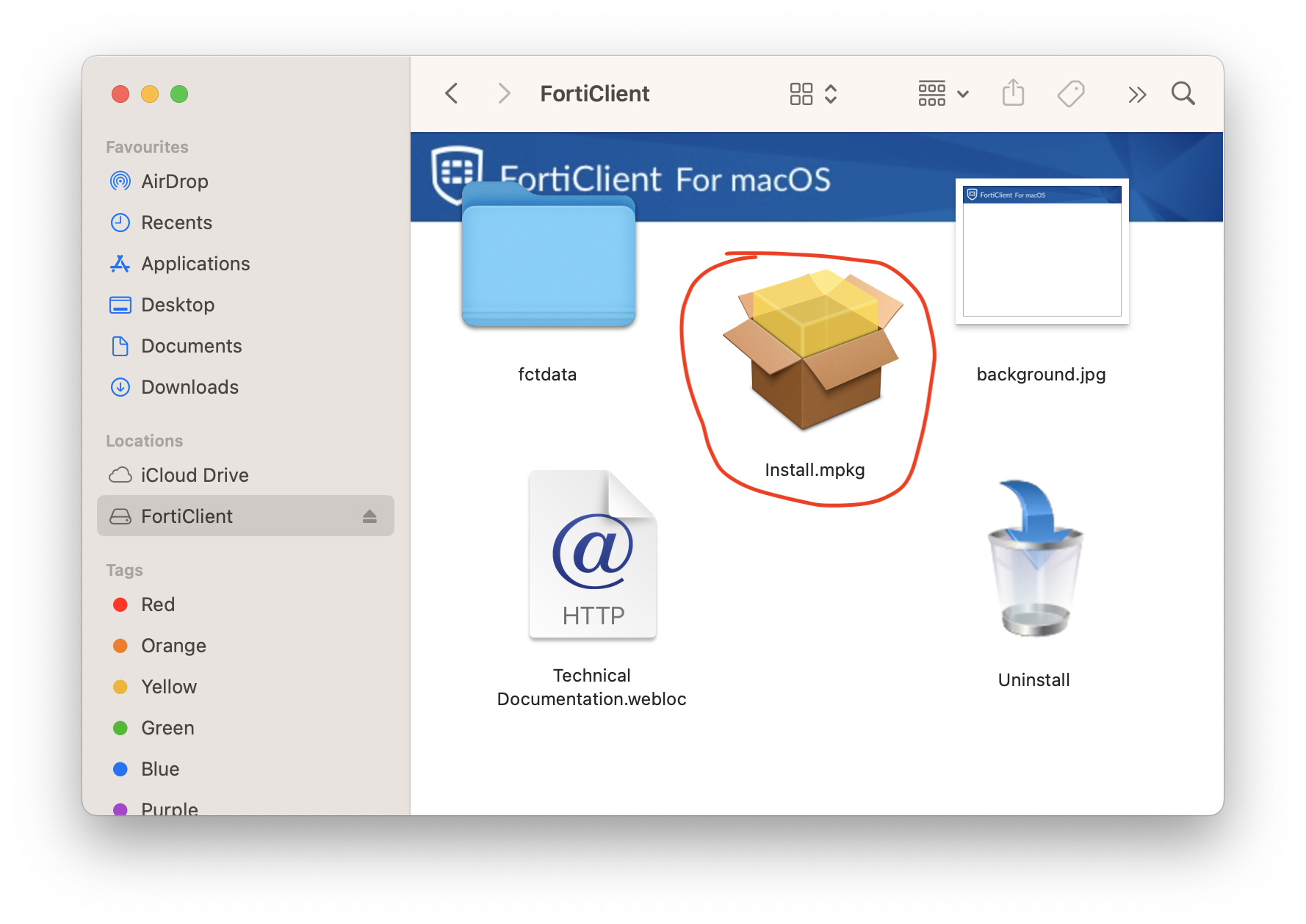
Task: Select the Uninstall trash icon
Action: click(x=1034, y=558)
